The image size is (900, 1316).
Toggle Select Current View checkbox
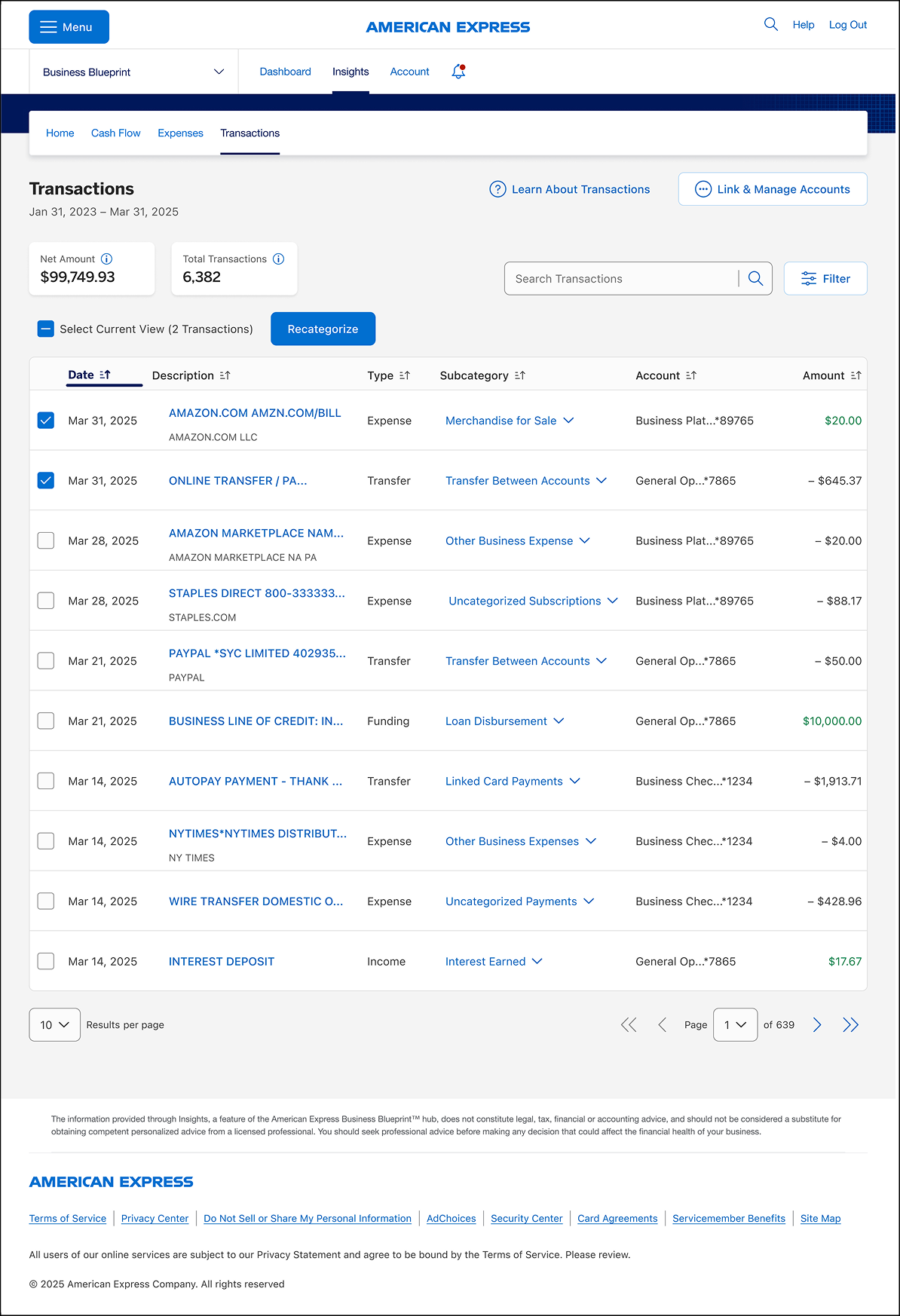(46, 329)
